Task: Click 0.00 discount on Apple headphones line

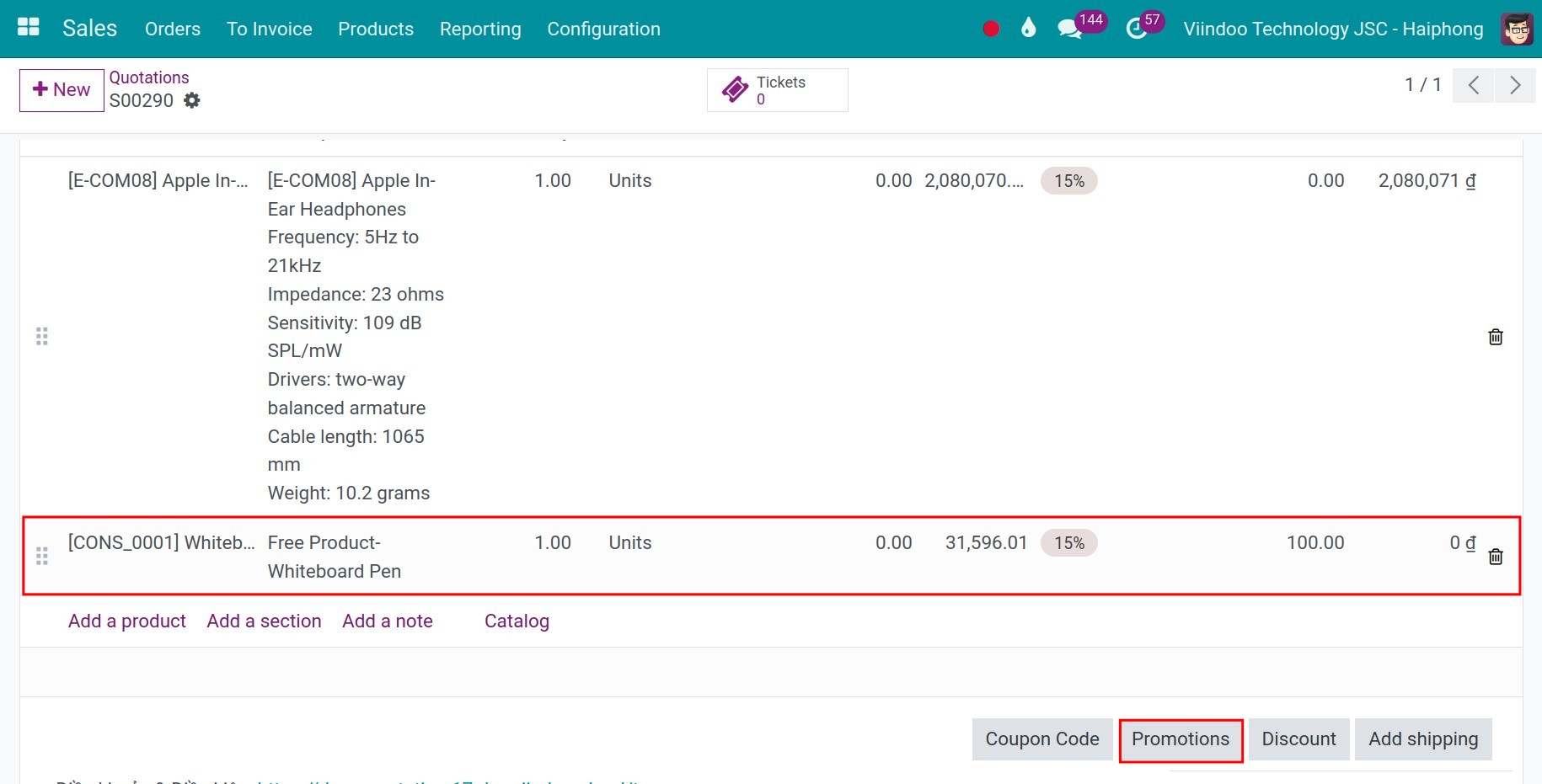Action: [x=1325, y=181]
